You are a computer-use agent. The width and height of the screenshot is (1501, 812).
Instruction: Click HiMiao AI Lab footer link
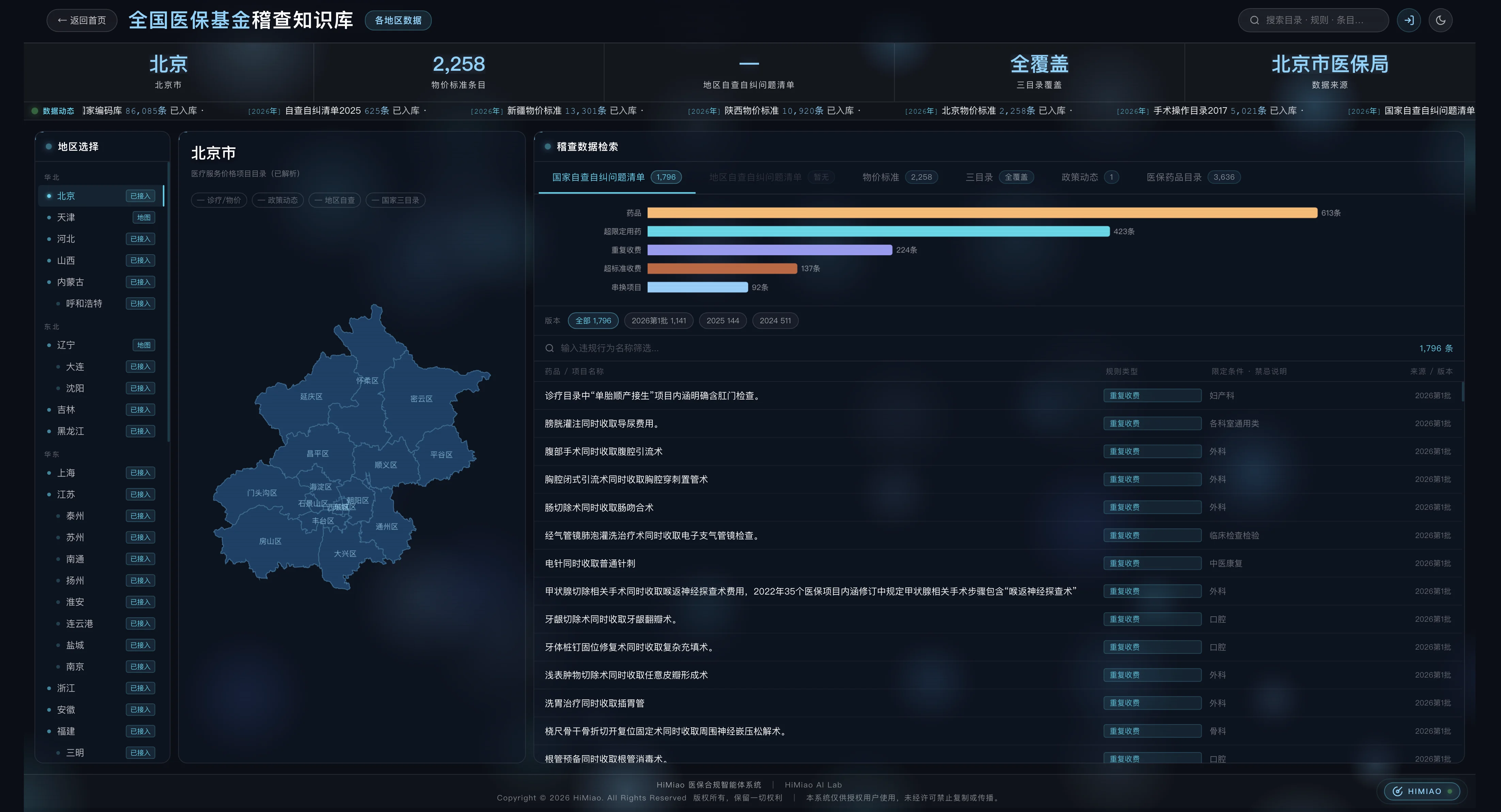[813, 785]
